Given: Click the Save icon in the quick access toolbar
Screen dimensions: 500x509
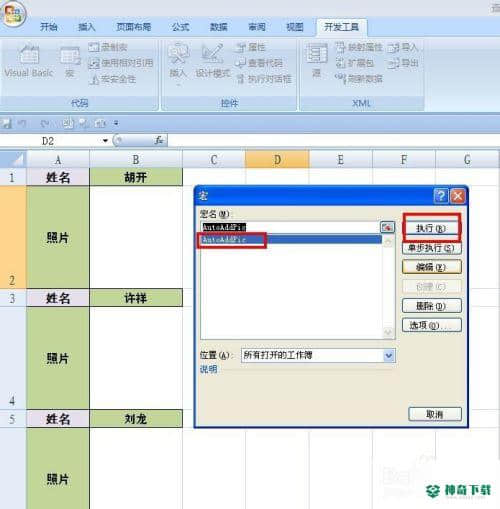Looking at the screenshot, I should pos(6,124).
